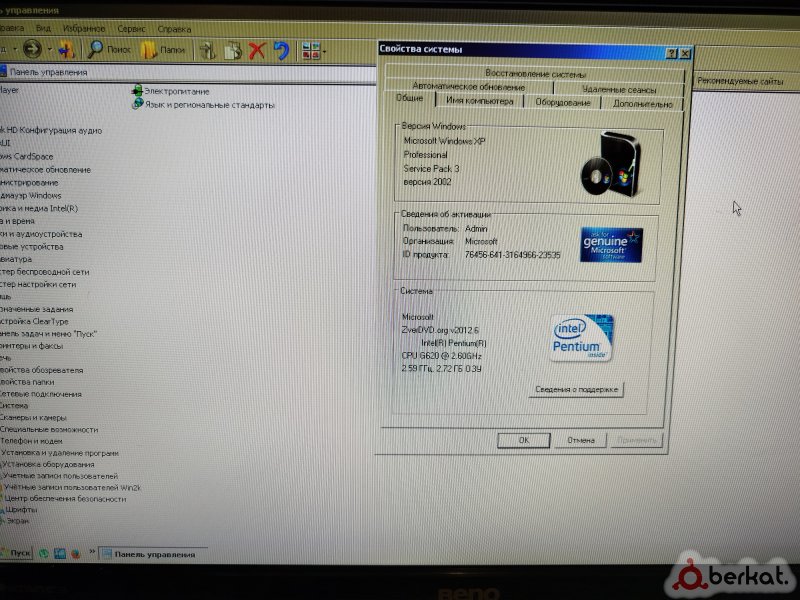Select the Сканеры и камеры entry
Viewport: 800px width, 600px height.
point(33,417)
